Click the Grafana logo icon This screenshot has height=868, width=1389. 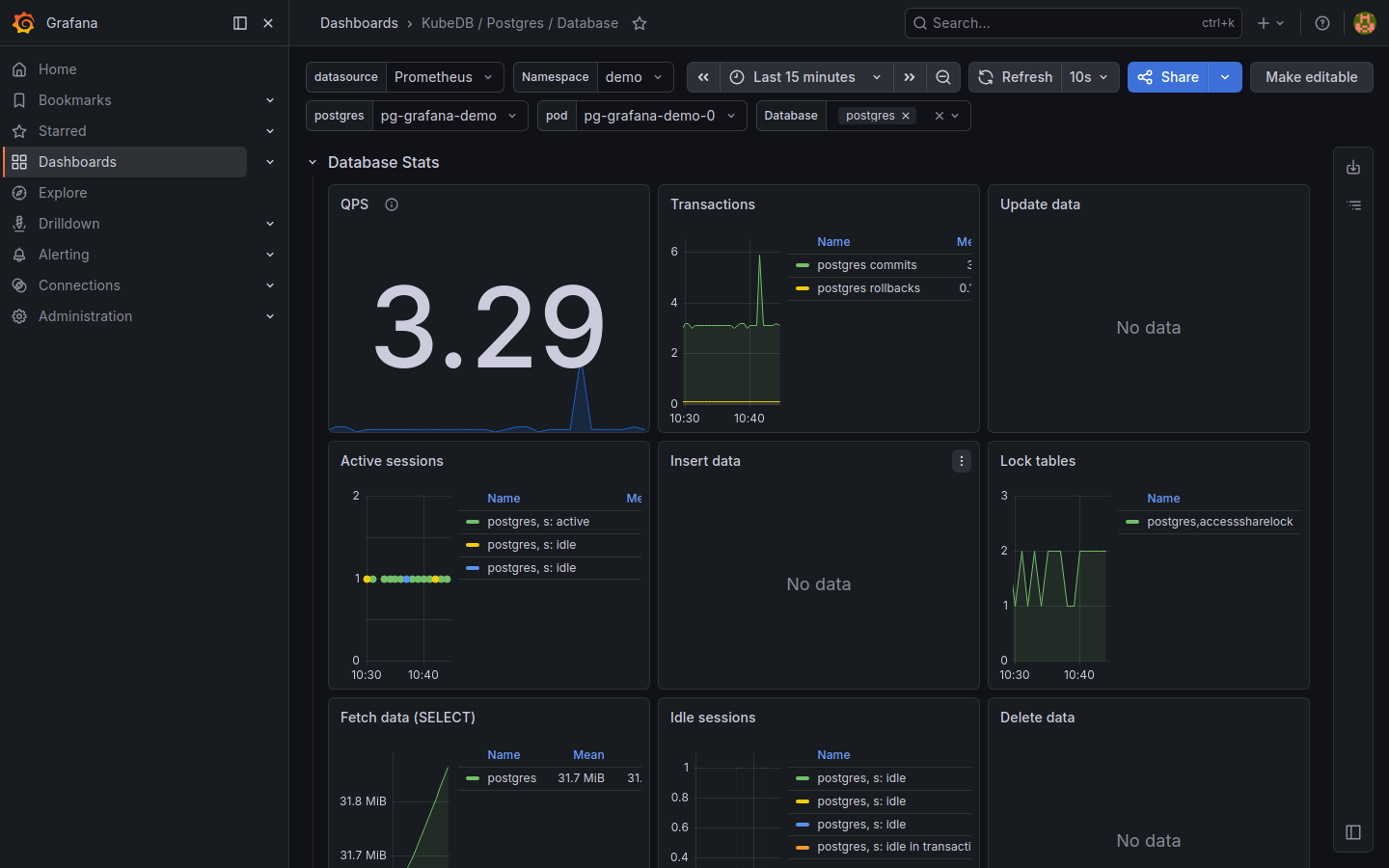tap(23, 23)
